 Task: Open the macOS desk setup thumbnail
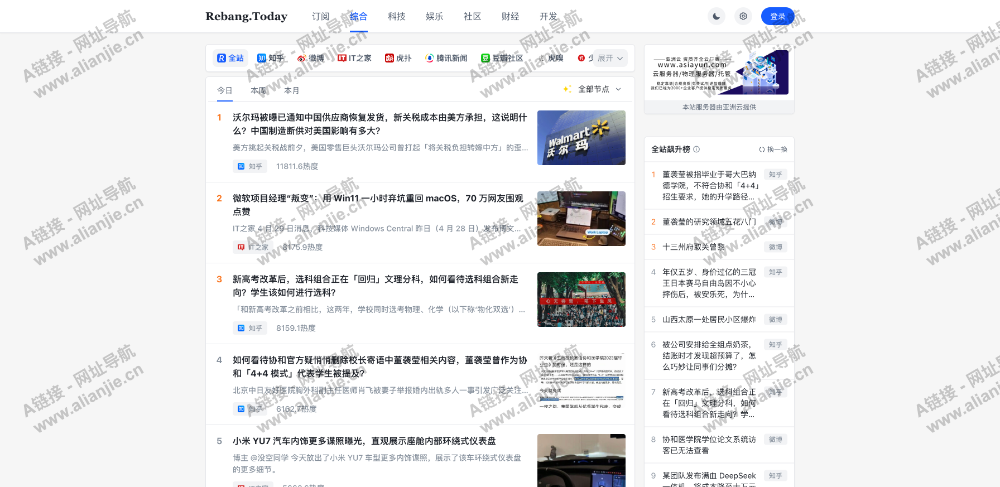581,219
